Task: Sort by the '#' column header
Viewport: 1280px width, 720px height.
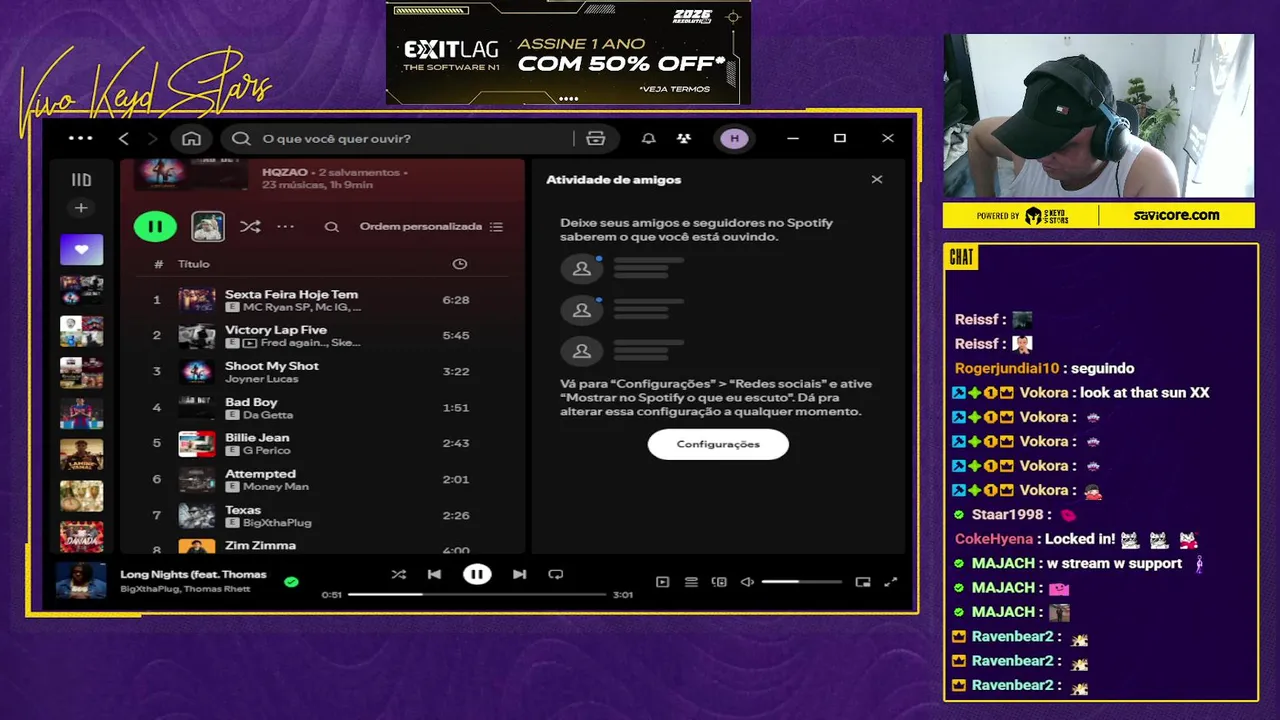Action: [158, 264]
